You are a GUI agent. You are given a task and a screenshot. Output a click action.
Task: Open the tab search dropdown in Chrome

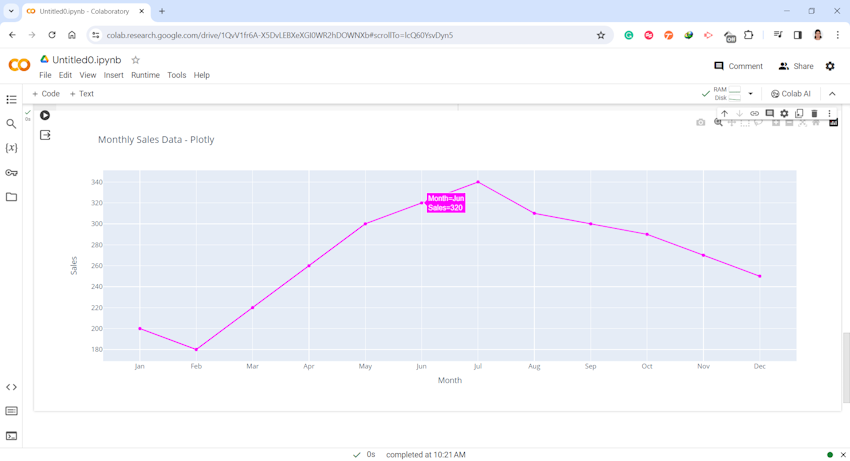coord(11,11)
